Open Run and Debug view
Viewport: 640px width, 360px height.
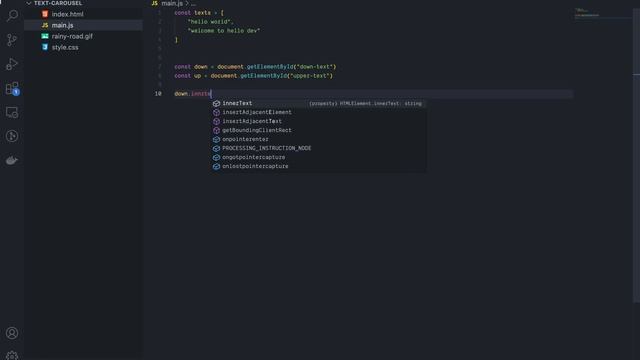pos(12,64)
